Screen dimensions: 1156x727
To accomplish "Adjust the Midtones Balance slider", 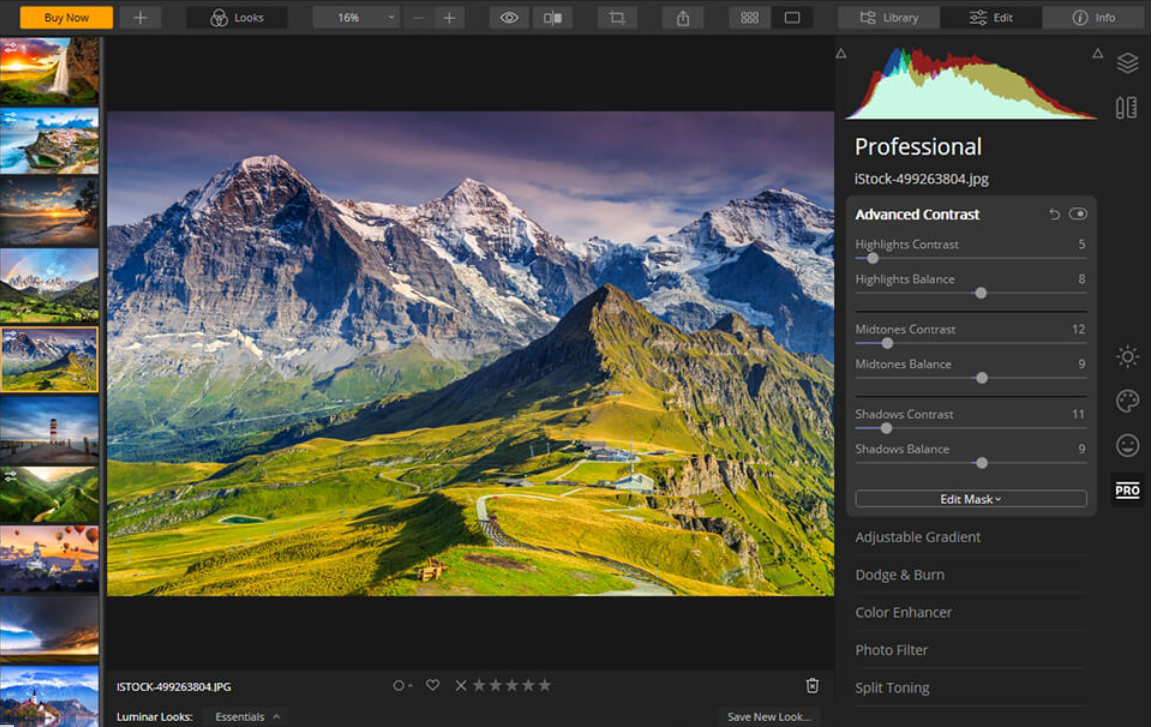I will point(981,378).
